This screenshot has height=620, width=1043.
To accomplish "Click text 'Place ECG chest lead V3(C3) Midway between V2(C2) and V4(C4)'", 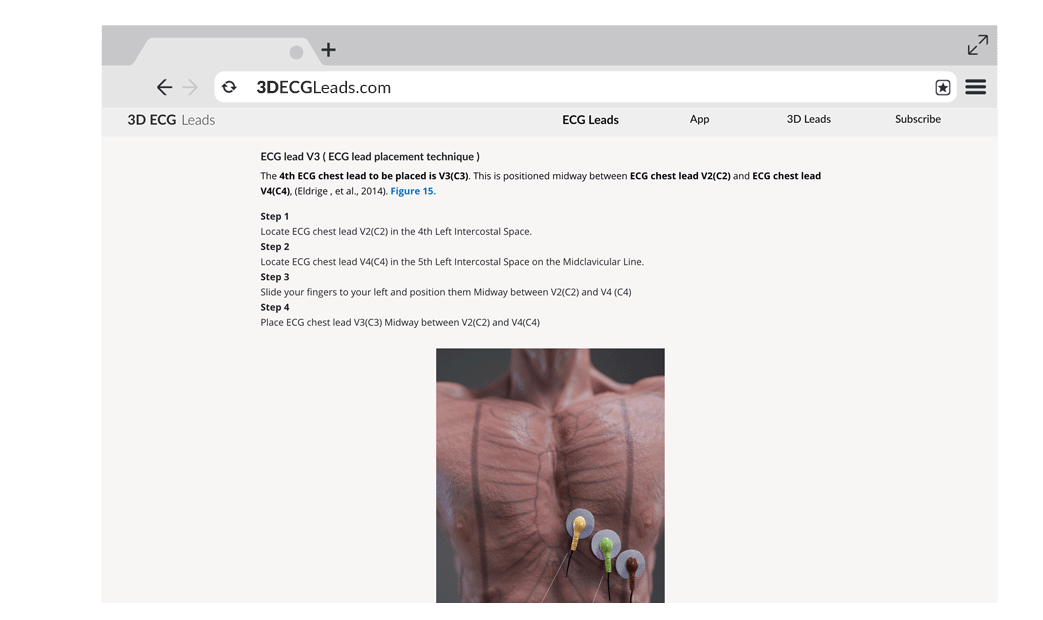I will tap(400, 323).
